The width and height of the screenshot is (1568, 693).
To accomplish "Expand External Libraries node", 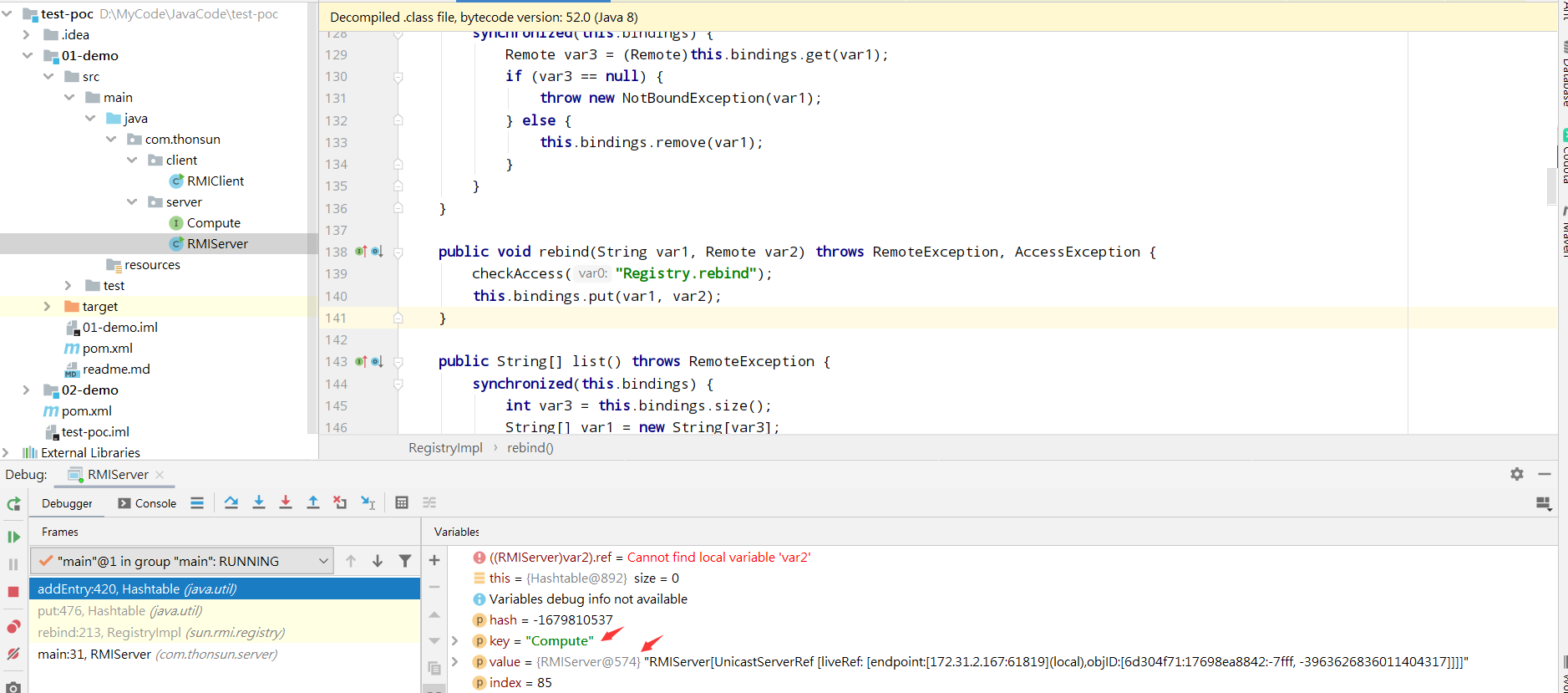I will tap(6, 452).
